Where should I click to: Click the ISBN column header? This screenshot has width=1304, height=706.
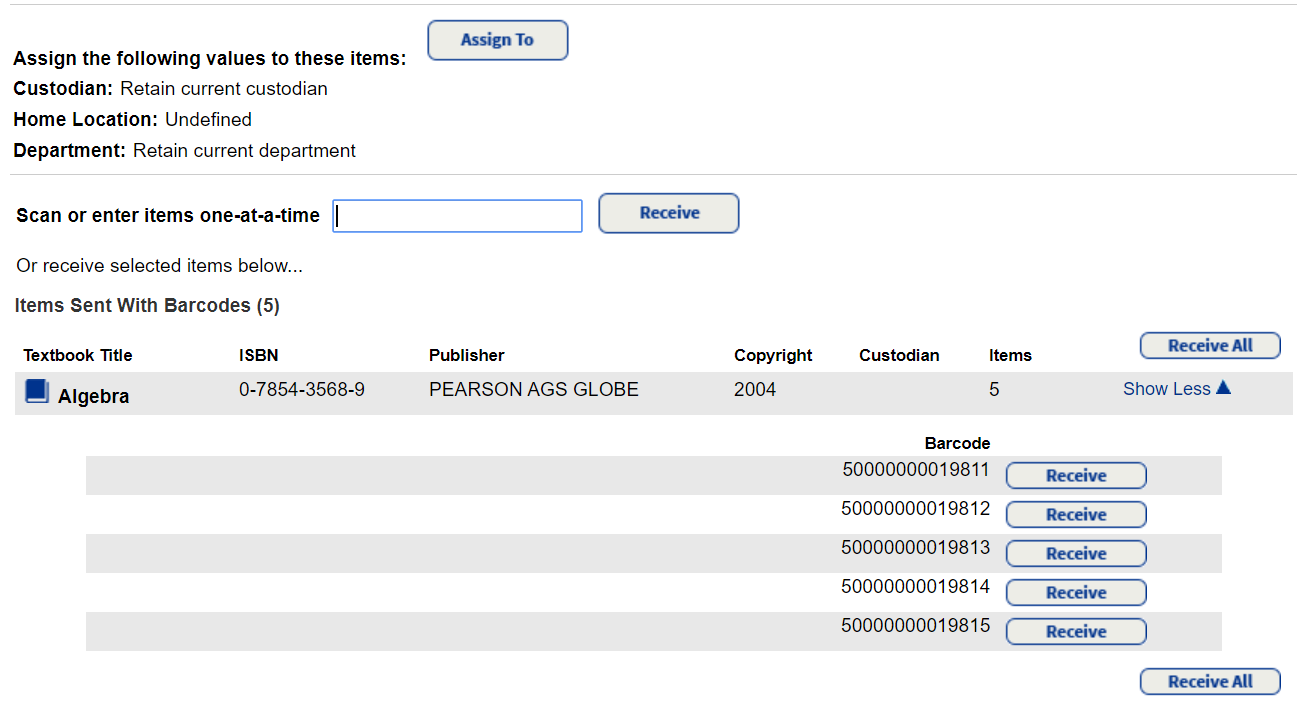click(x=259, y=355)
